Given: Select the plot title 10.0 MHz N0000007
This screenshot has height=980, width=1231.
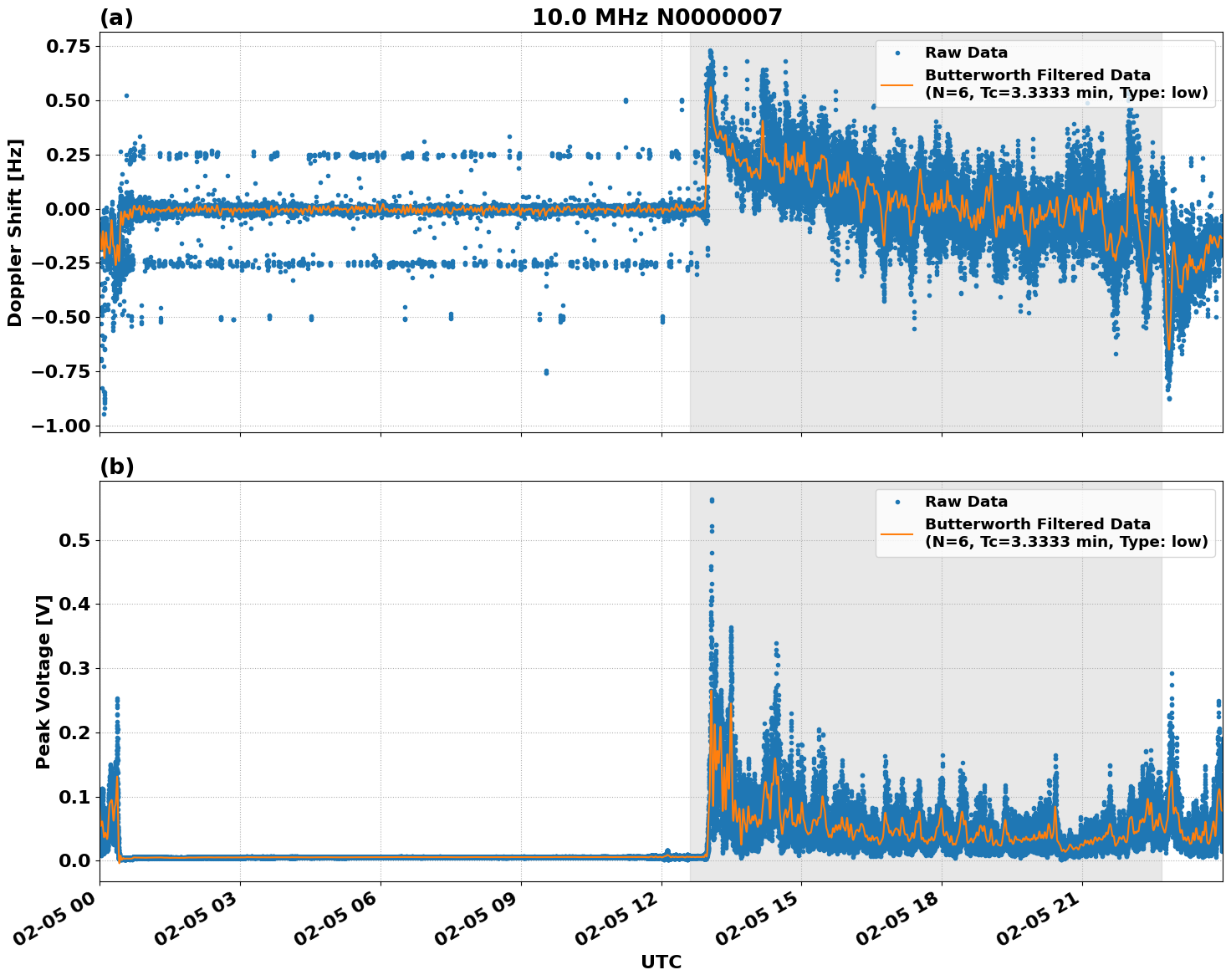Looking at the screenshot, I should (x=657, y=18).
